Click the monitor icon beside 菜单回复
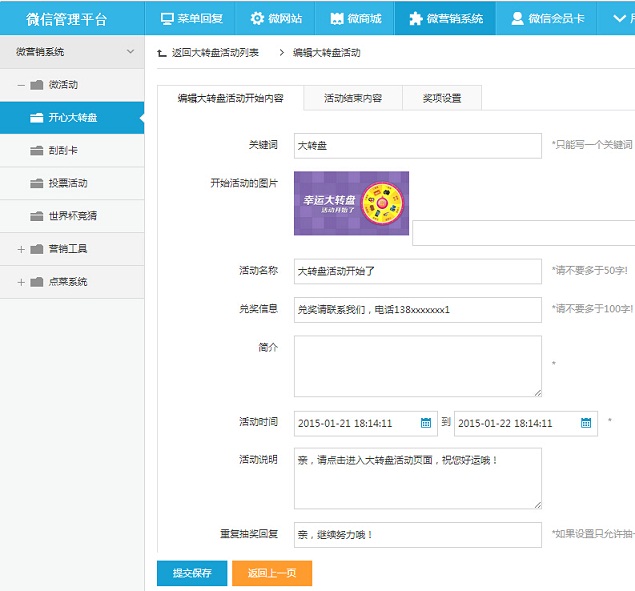This screenshot has height=591, width=635. [166, 19]
